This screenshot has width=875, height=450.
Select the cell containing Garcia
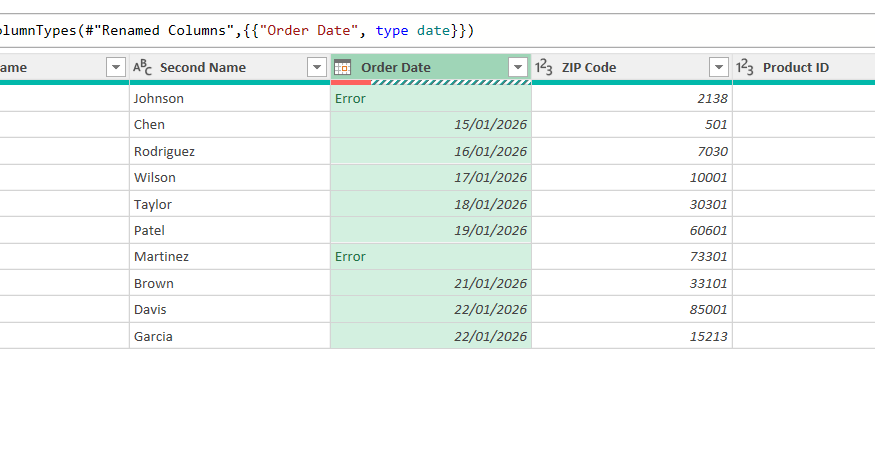230,336
